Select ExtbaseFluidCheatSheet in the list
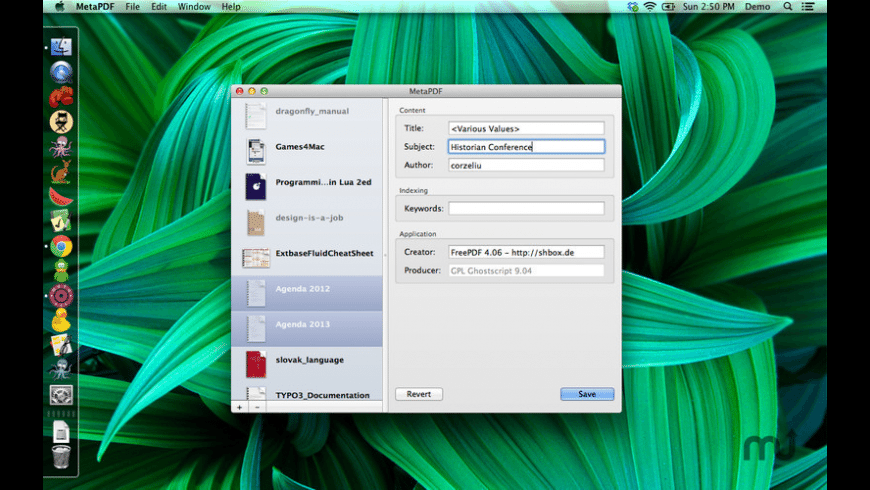The width and height of the screenshot is (870, 490). (307, 257)
